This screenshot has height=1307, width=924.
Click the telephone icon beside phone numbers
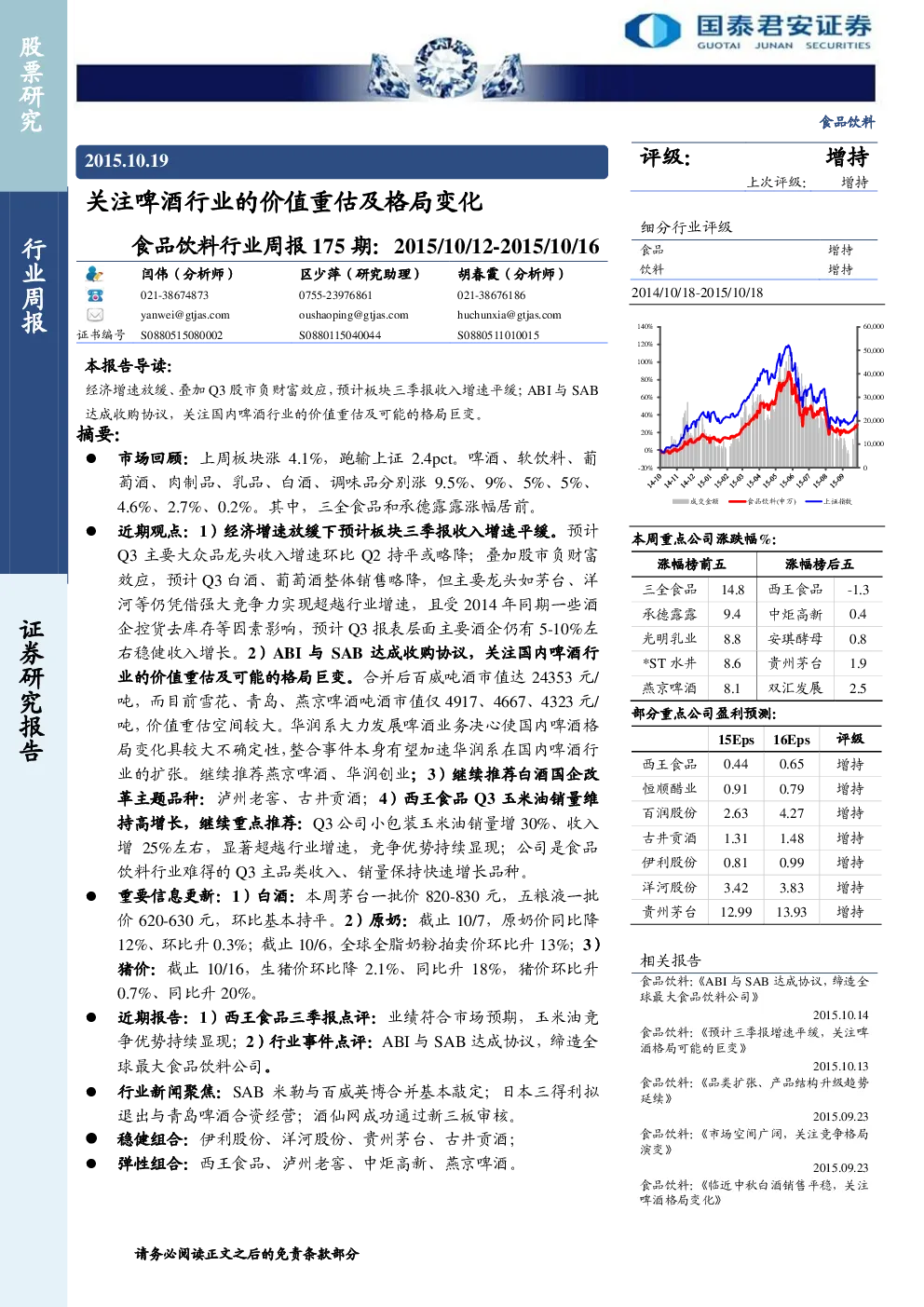(94, 294)
